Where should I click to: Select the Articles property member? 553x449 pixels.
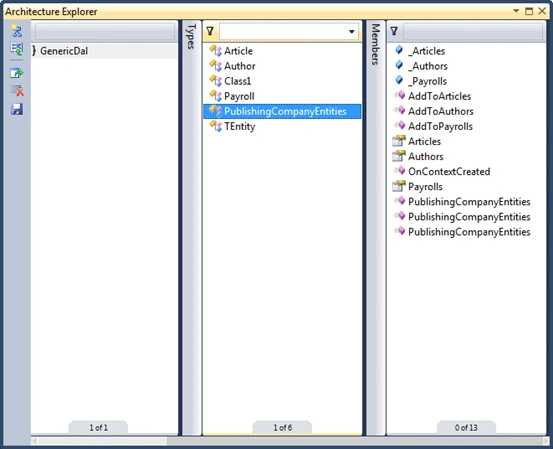tap(424, 141)
